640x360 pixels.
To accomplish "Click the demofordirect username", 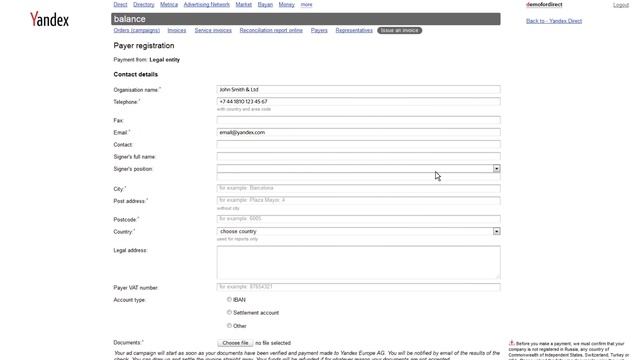I will coord(544,4).
